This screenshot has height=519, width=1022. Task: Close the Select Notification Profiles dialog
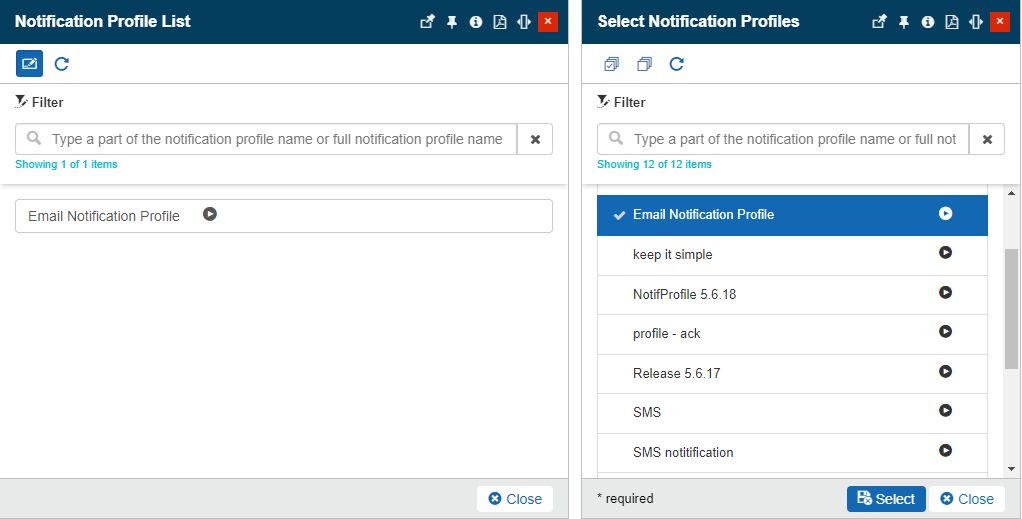click(x=967, y=499)
